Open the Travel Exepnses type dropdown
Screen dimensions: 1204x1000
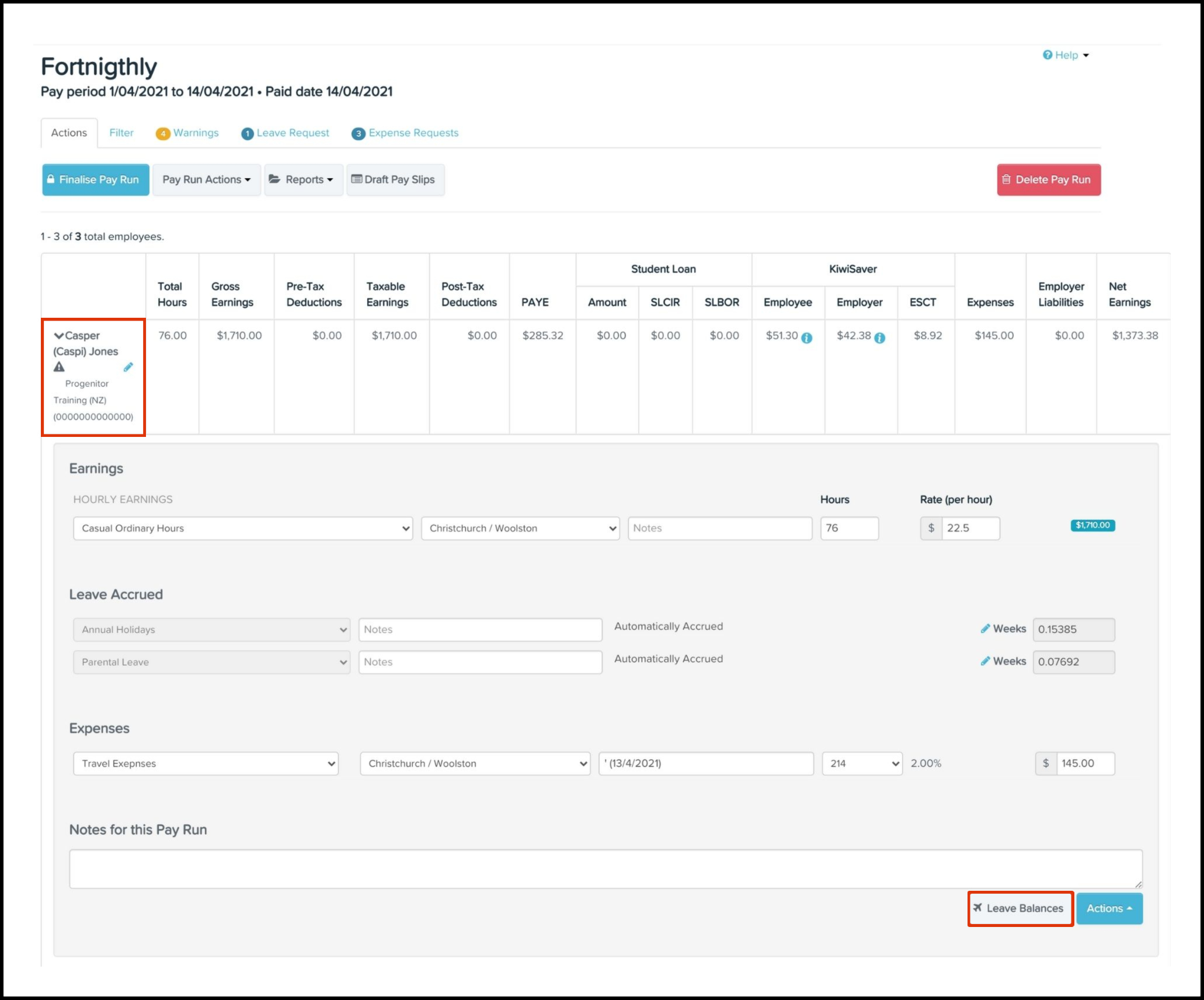206,763
